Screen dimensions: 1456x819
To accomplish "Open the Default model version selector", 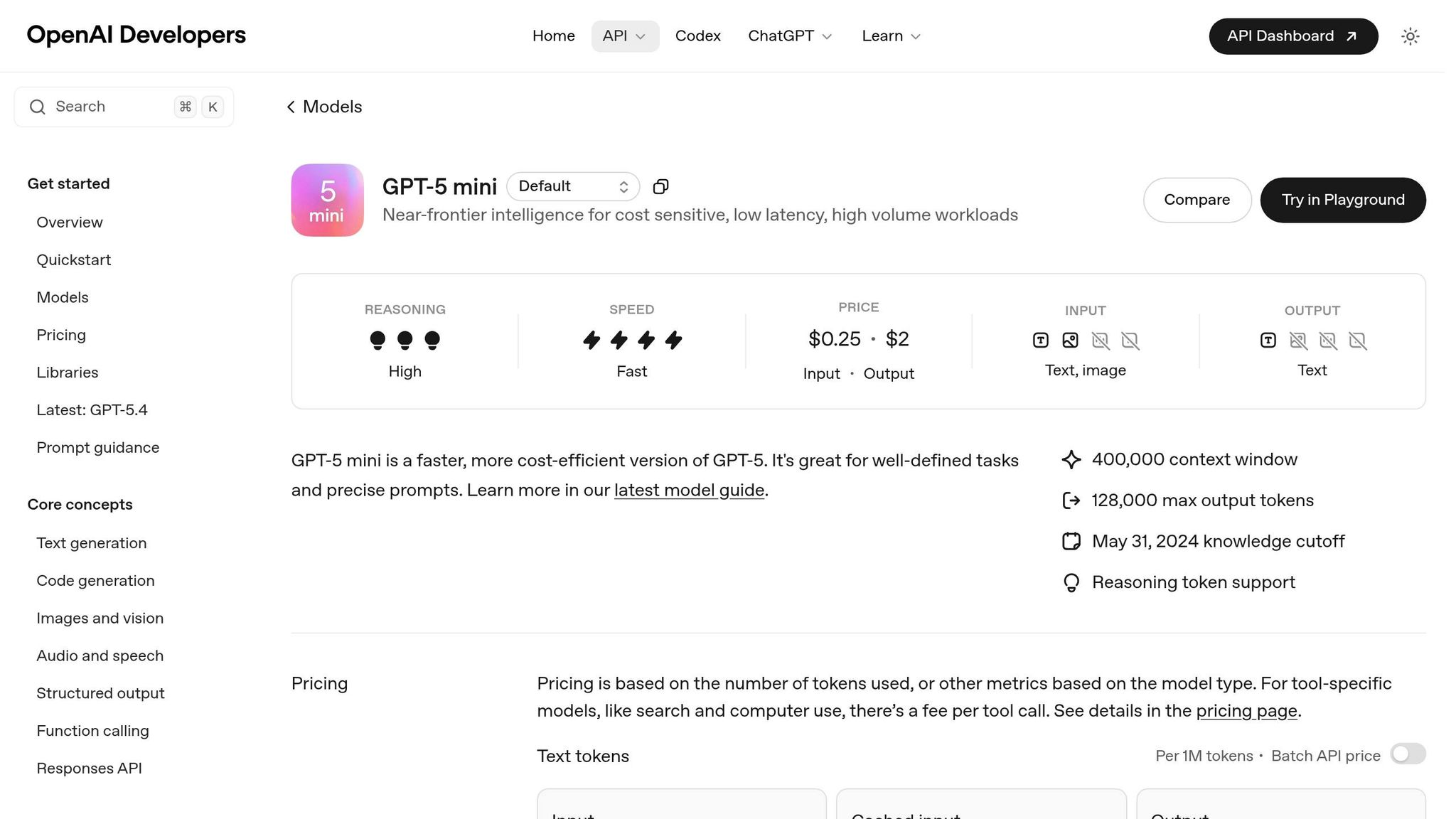I will (x=573, y=186).
